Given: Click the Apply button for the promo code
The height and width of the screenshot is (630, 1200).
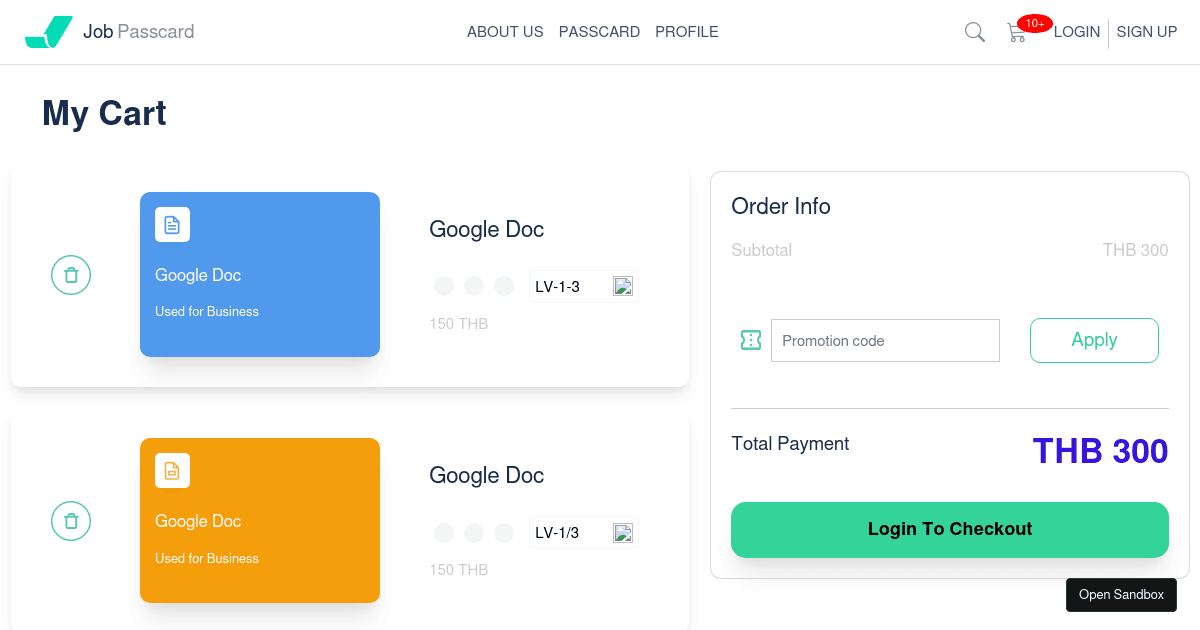Looking at the screenshot, I should pos(1094,340).
